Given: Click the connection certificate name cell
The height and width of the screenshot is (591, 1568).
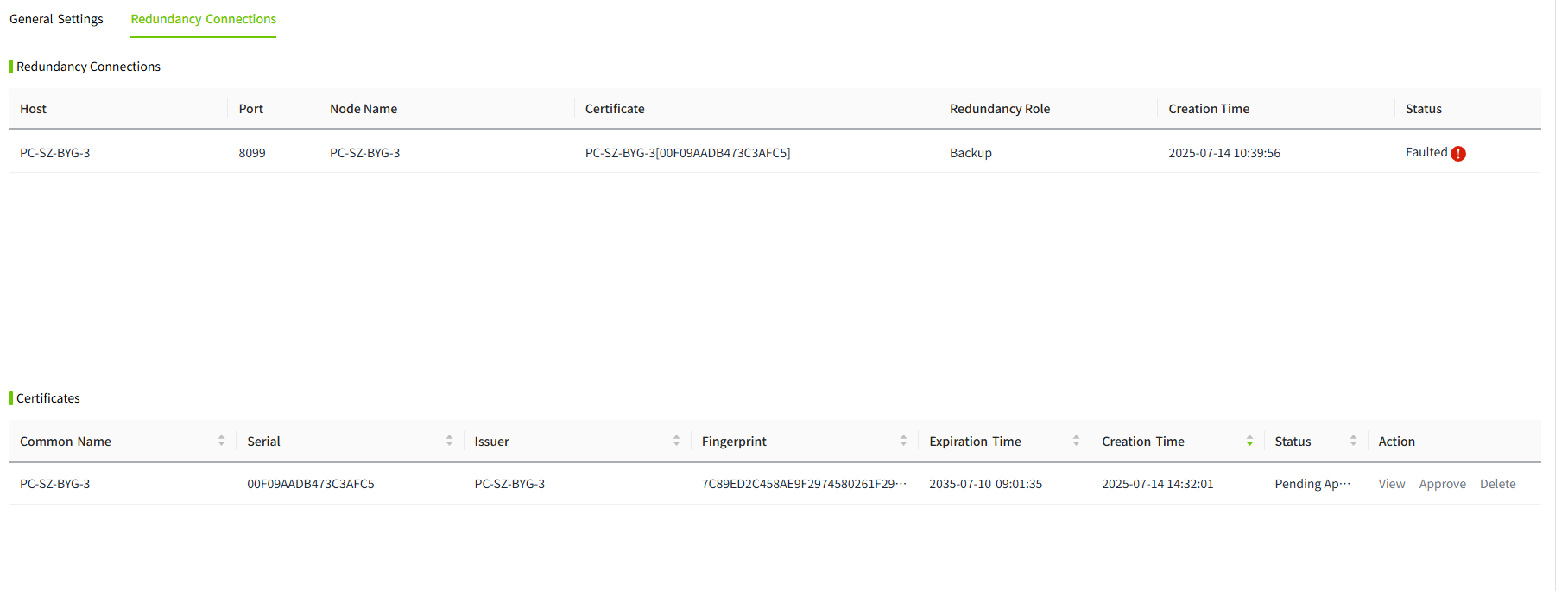Looking at the screenshot, I should click(687, 153).
